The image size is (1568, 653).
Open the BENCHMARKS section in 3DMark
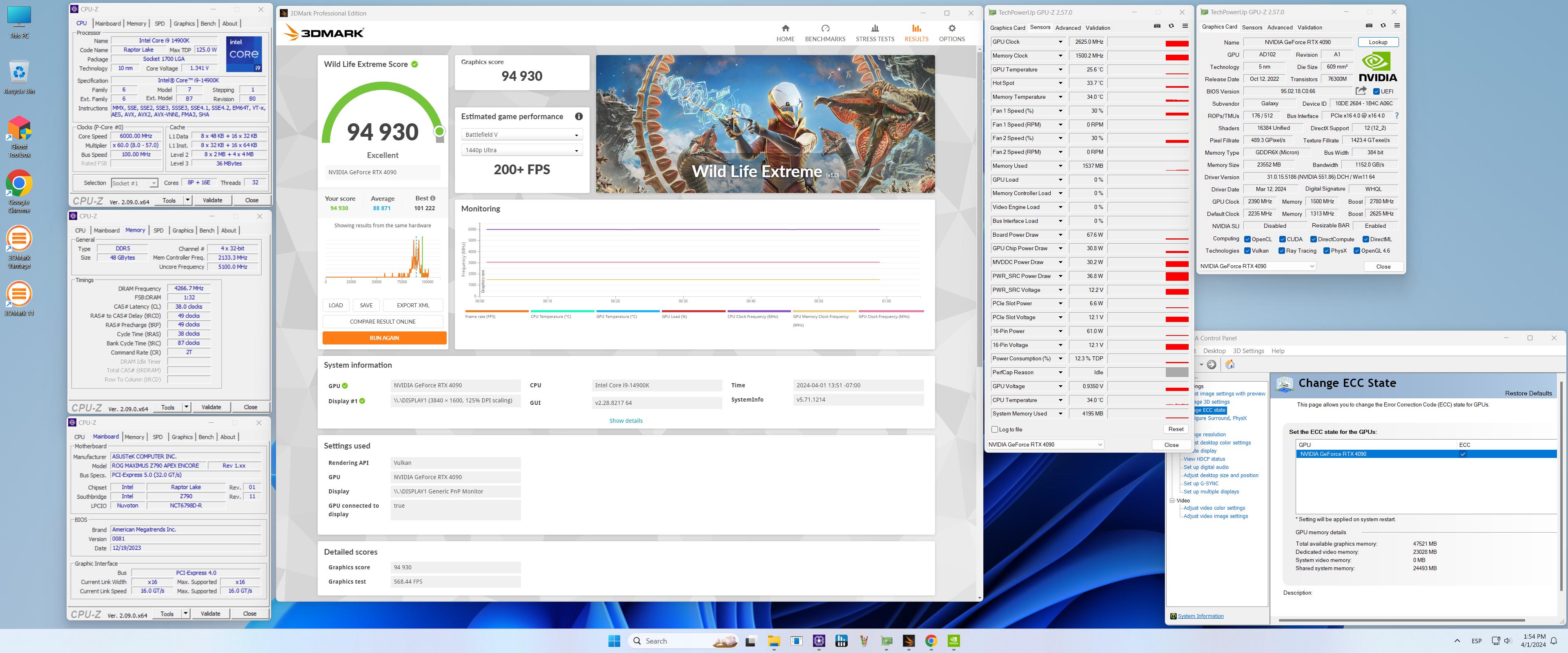point(825,33)
